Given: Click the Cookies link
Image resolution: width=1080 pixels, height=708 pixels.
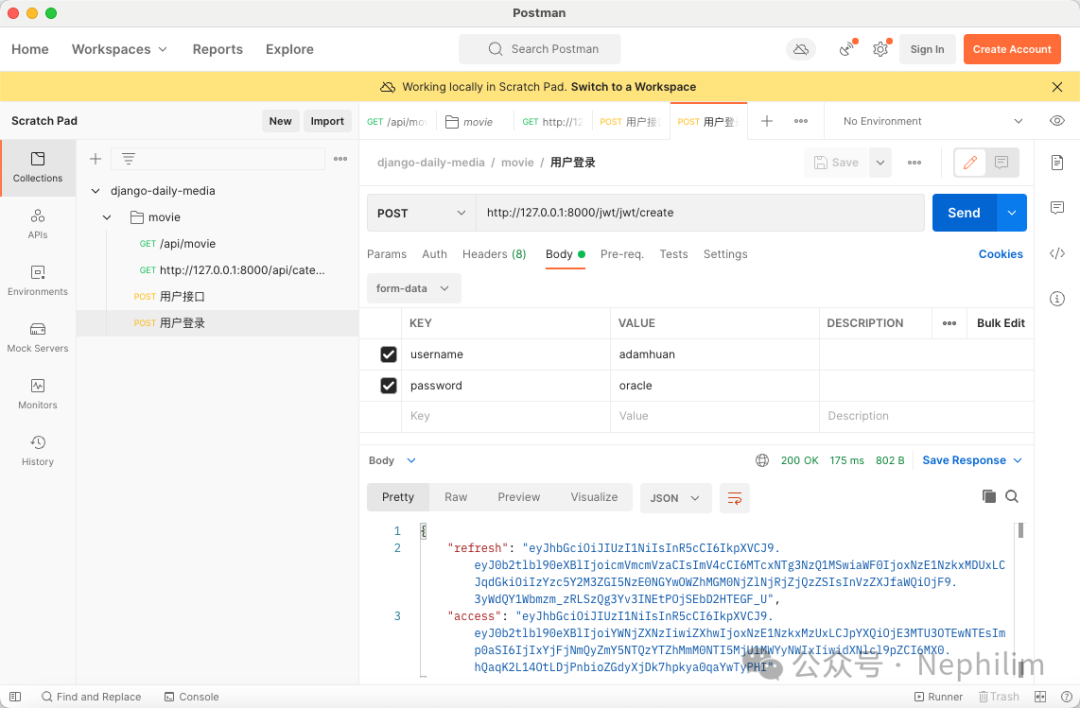Looking at the screenshot, I should (1000, 254).
